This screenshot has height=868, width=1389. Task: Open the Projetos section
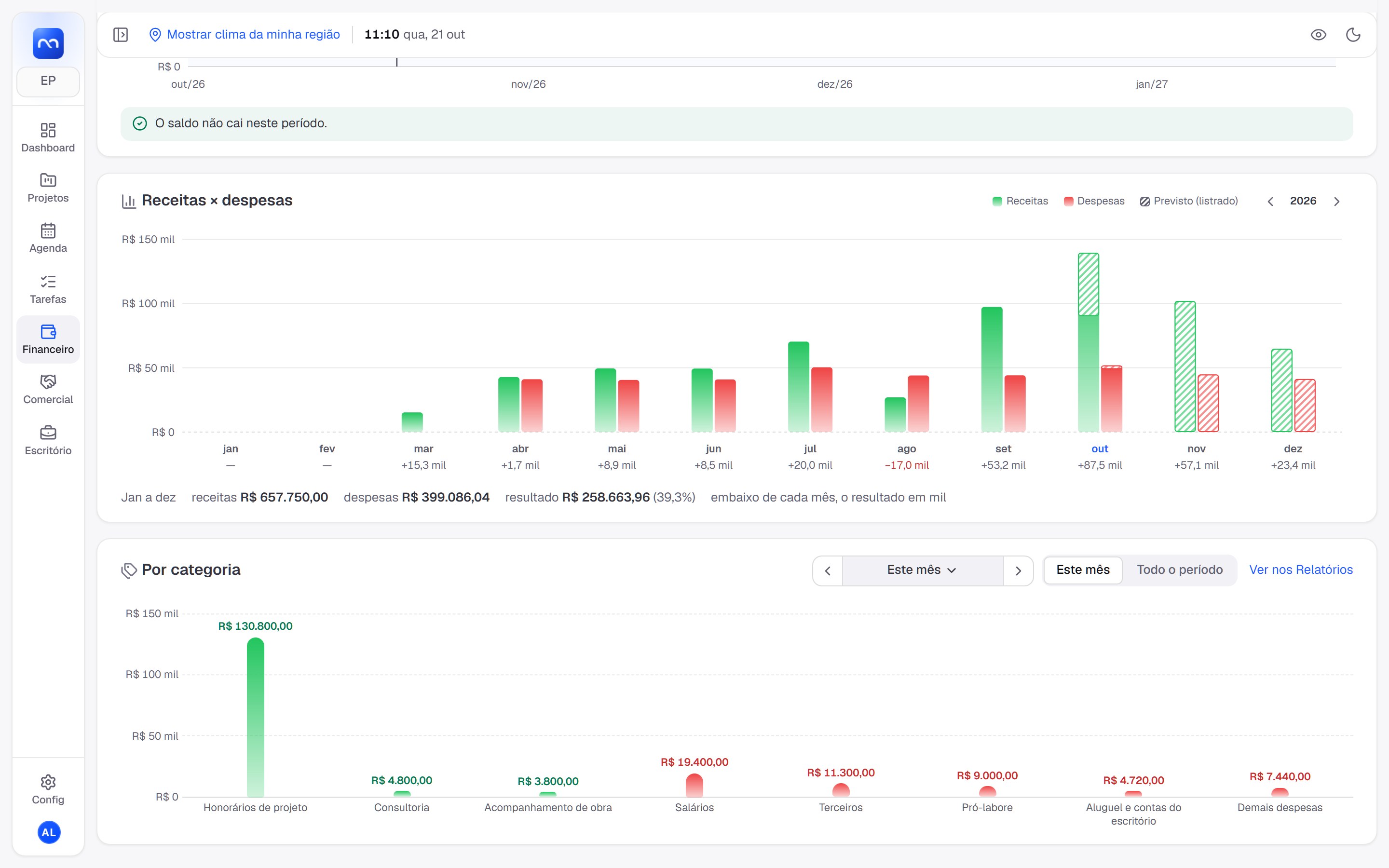point(48,188)
